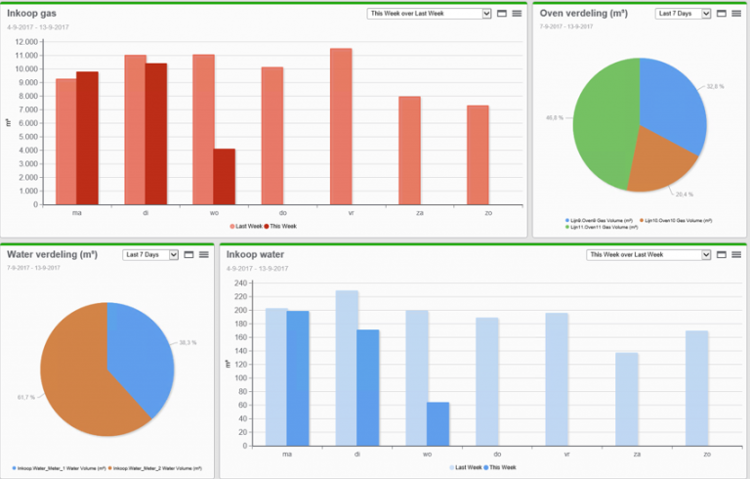This screenshot has width=750, height=479.
Task: Maximize the Inkoop gas widget window
Action: (502, 13)
